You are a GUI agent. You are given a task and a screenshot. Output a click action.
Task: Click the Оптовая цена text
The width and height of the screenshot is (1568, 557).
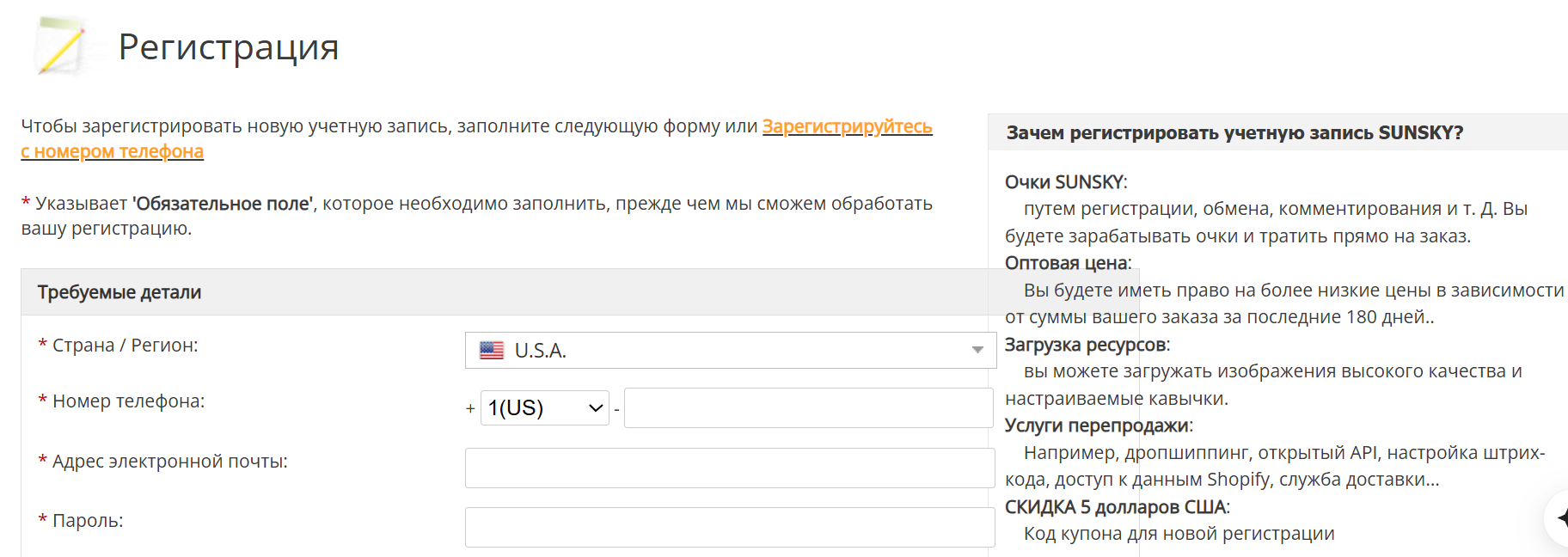(1068, 263)
